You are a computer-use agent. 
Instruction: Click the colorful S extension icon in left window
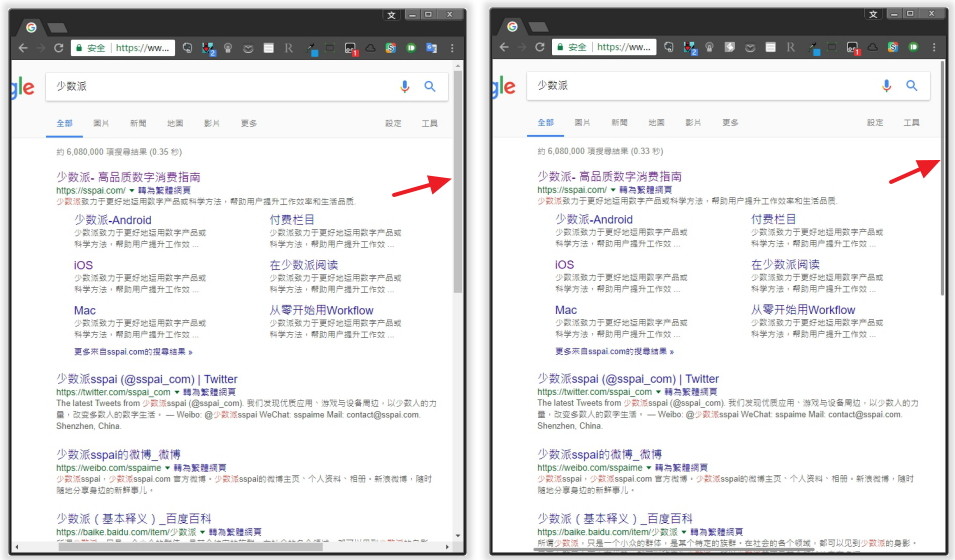(391, 48)
